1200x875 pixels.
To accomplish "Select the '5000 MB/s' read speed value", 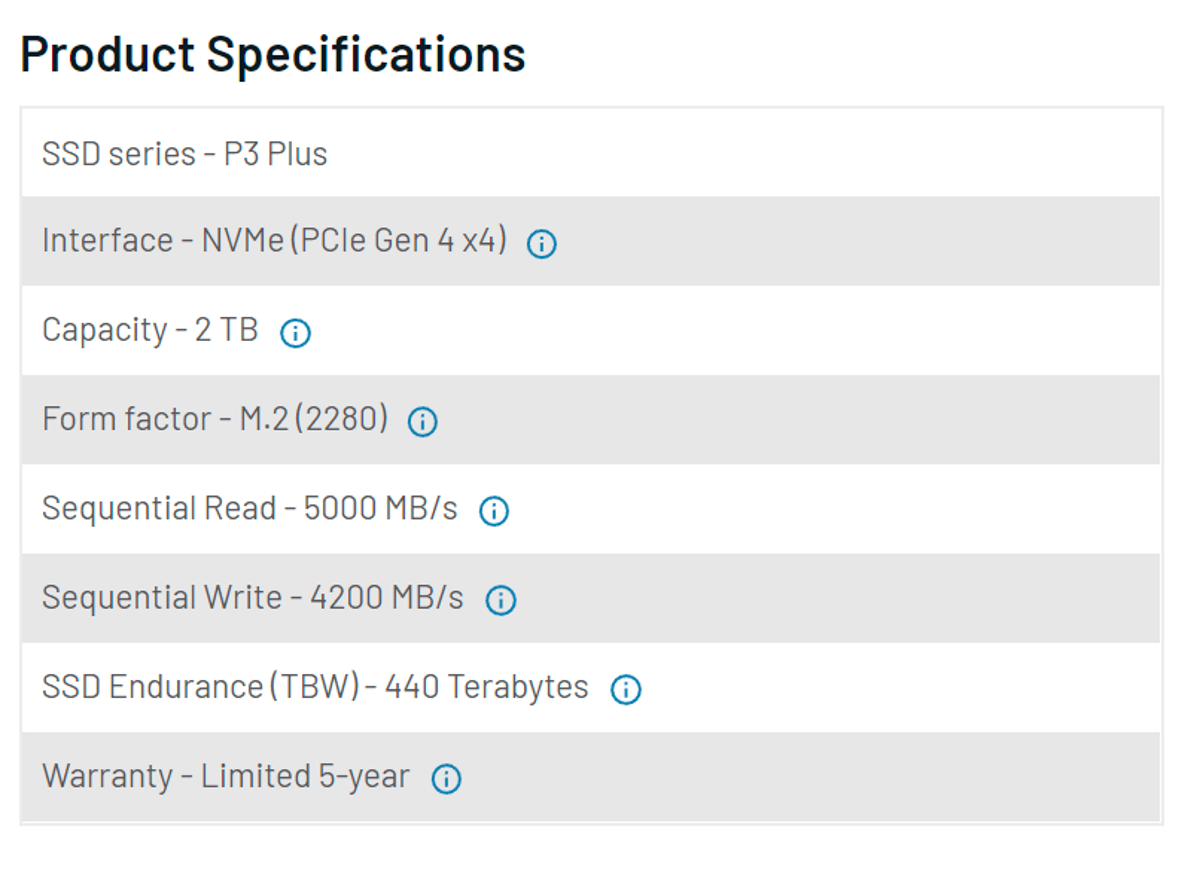I will tap(380, 508).
